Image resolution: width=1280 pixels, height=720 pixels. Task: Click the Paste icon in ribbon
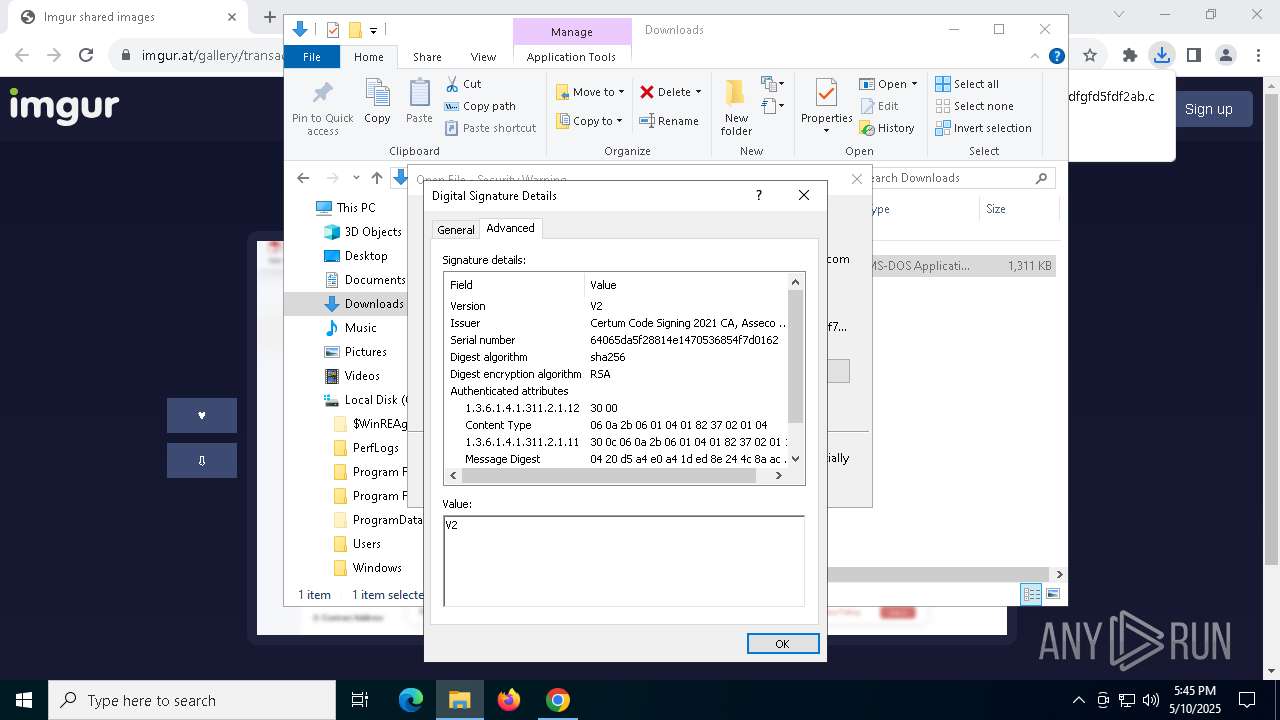pyautogui.click(x=419, y=94)
